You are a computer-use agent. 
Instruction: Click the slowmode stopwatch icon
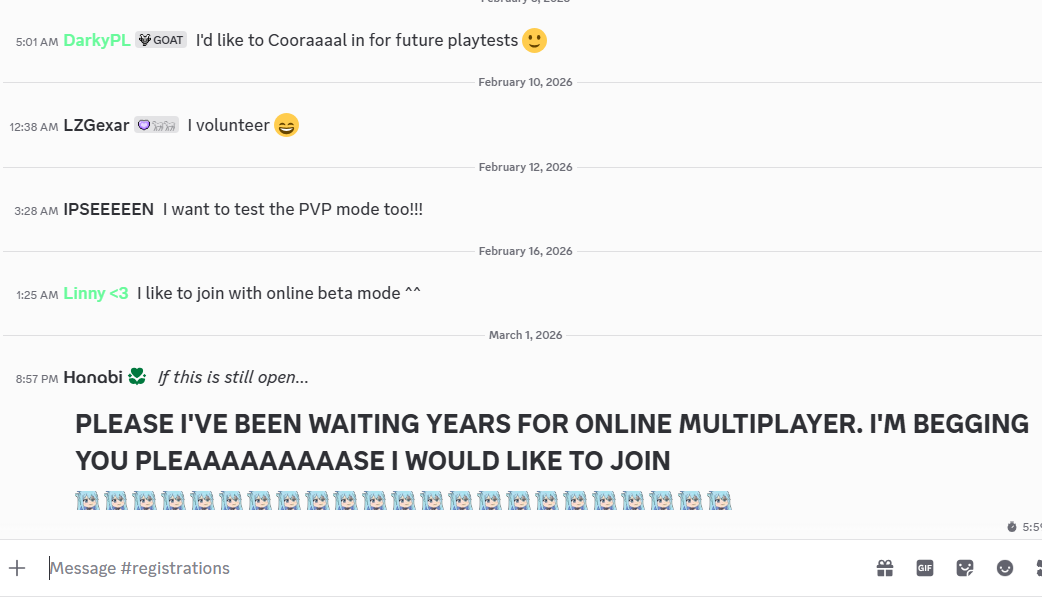point(1012,527)
